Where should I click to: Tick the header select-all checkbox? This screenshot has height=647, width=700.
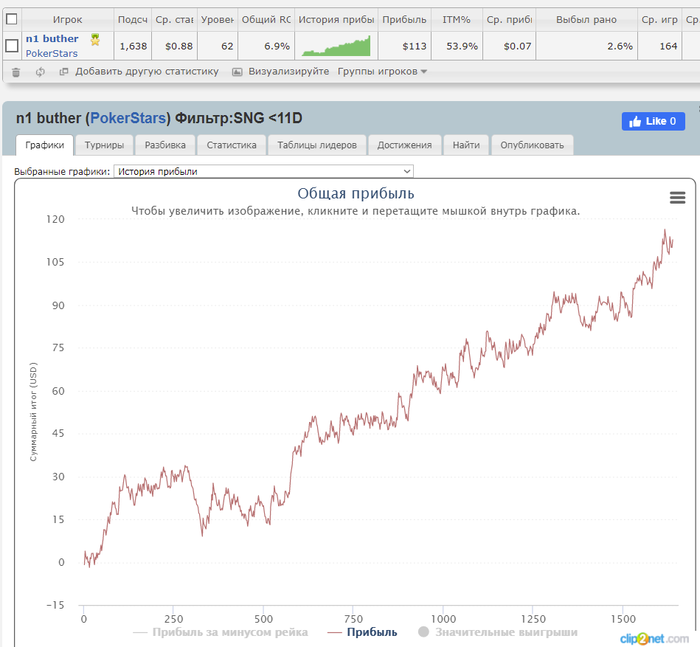pos(12,19)
